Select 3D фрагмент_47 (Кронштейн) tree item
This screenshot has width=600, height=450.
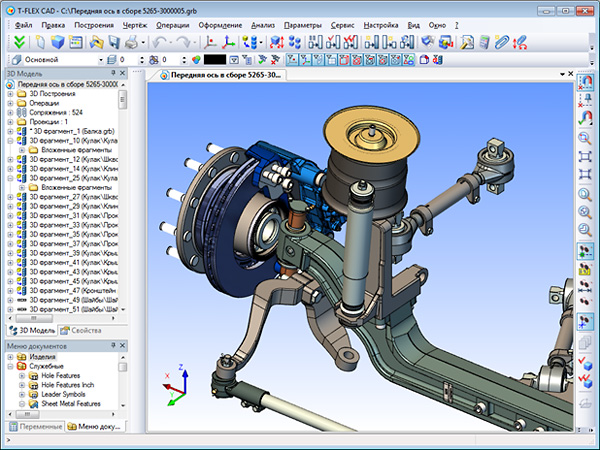pyautogui.click(x=73, y=291)
